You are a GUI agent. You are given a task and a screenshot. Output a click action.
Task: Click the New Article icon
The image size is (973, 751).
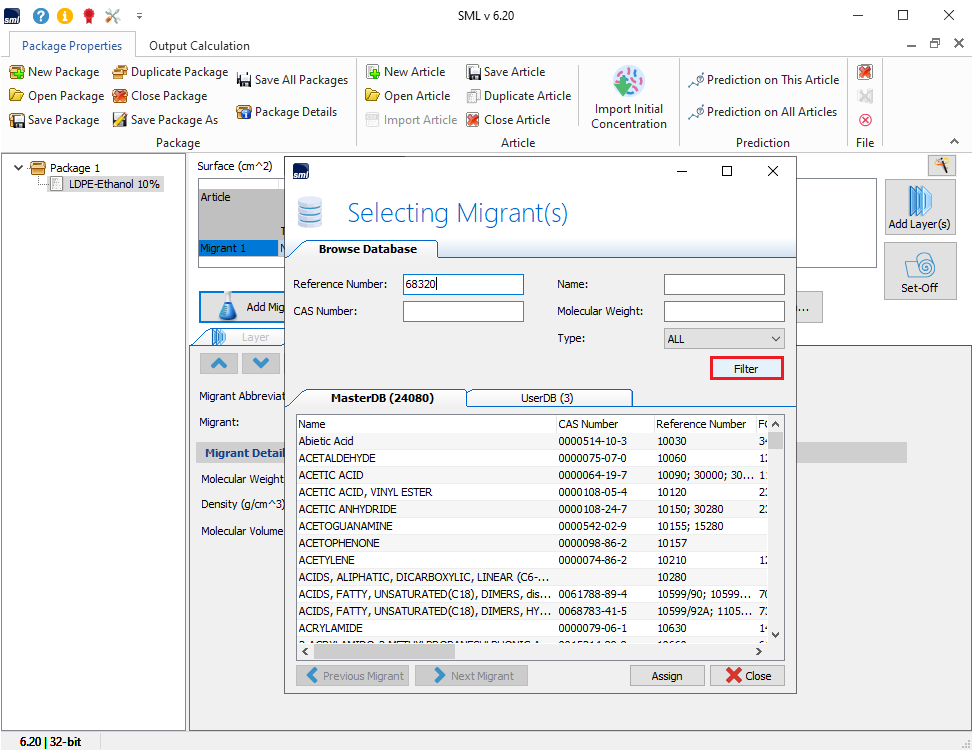point(373,72)
